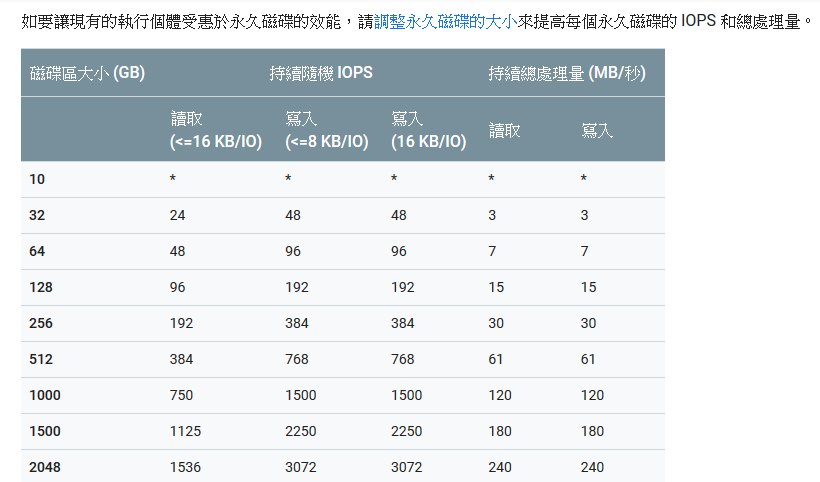Click write 16 KB value 1500 in row 1000

406,395
